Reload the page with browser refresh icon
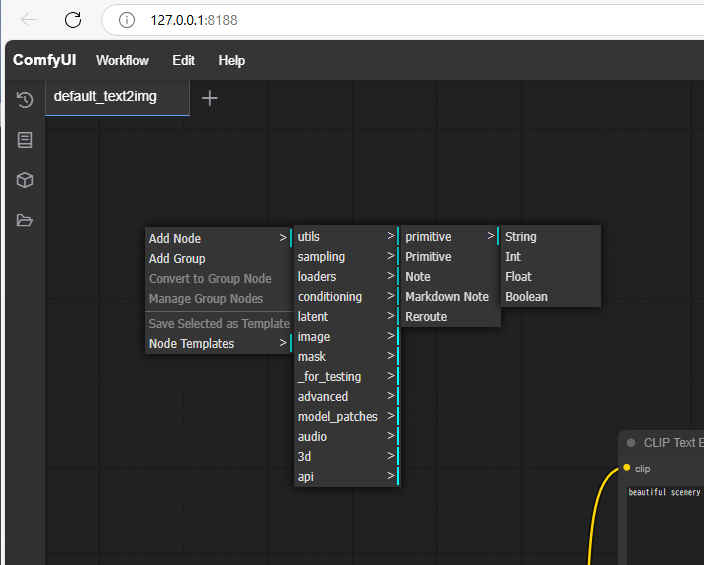704x565 pixels. (73, 19)
